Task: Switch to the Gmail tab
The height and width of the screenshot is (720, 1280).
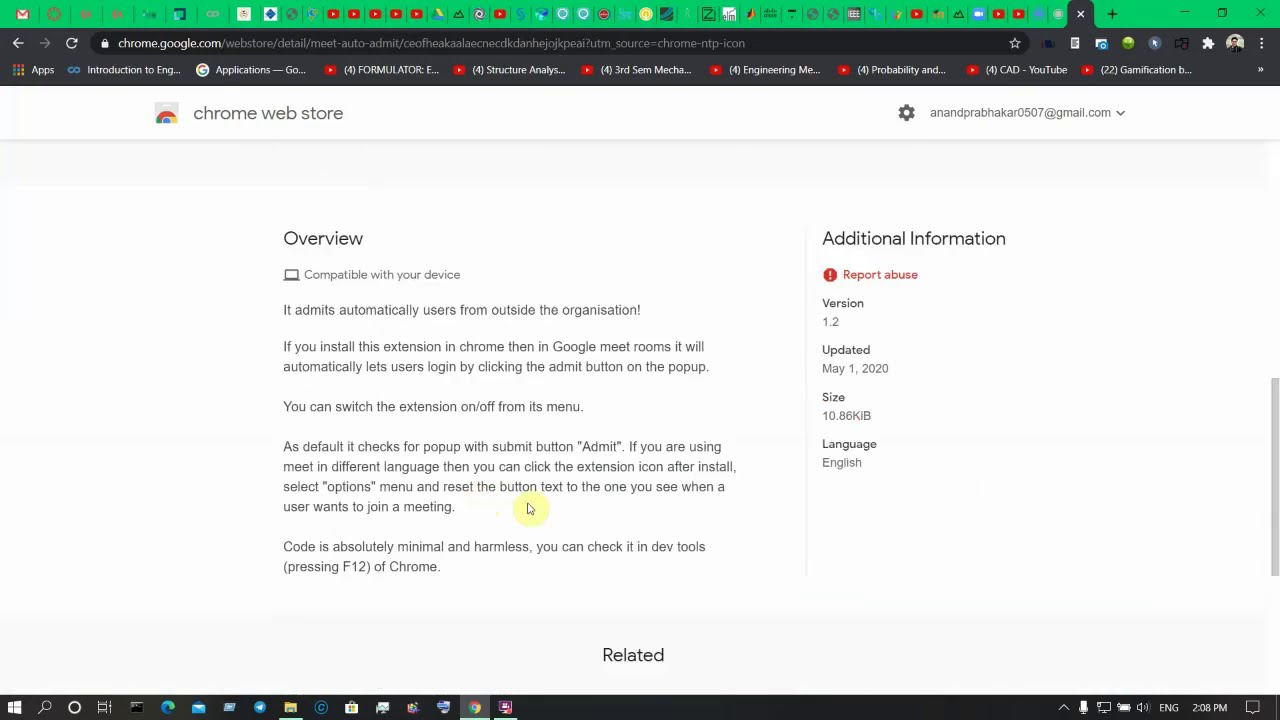Action: [x=22, y=14]
